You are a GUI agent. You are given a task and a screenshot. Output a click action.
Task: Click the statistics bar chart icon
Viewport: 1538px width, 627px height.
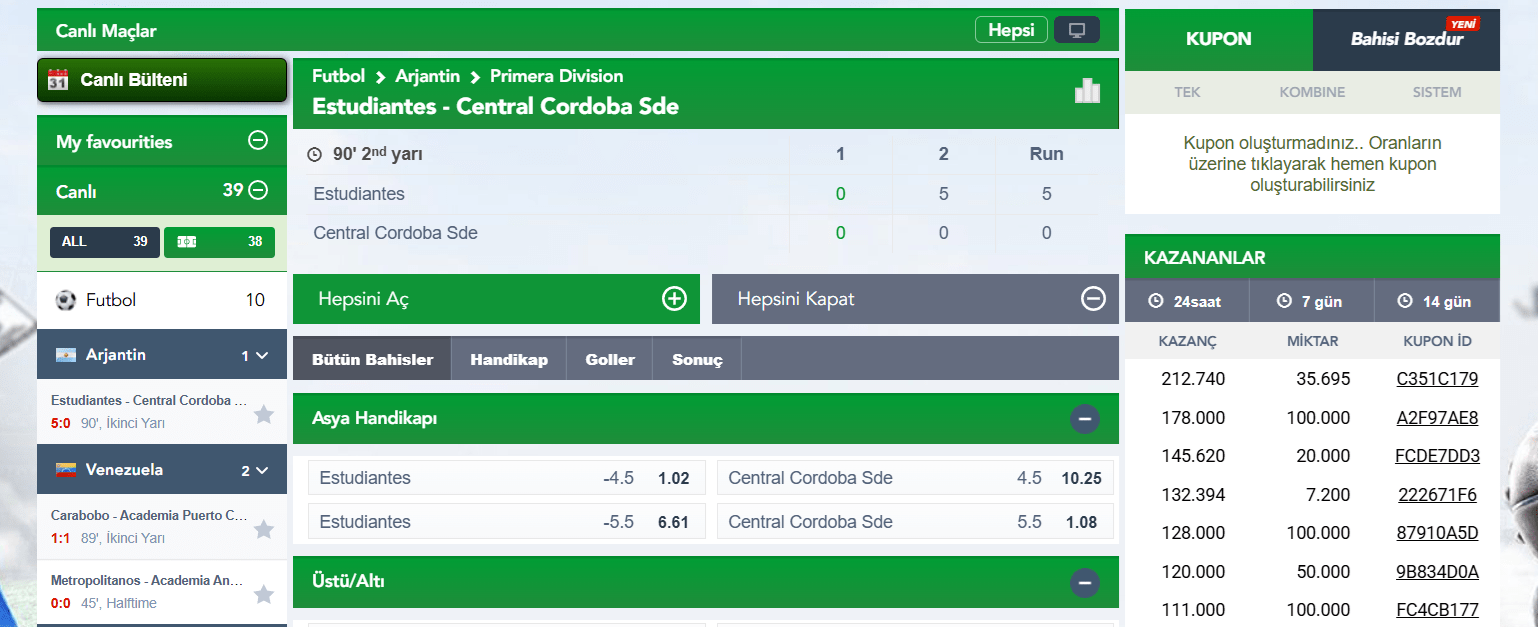pyautogui.click(x=1087, y=91)
